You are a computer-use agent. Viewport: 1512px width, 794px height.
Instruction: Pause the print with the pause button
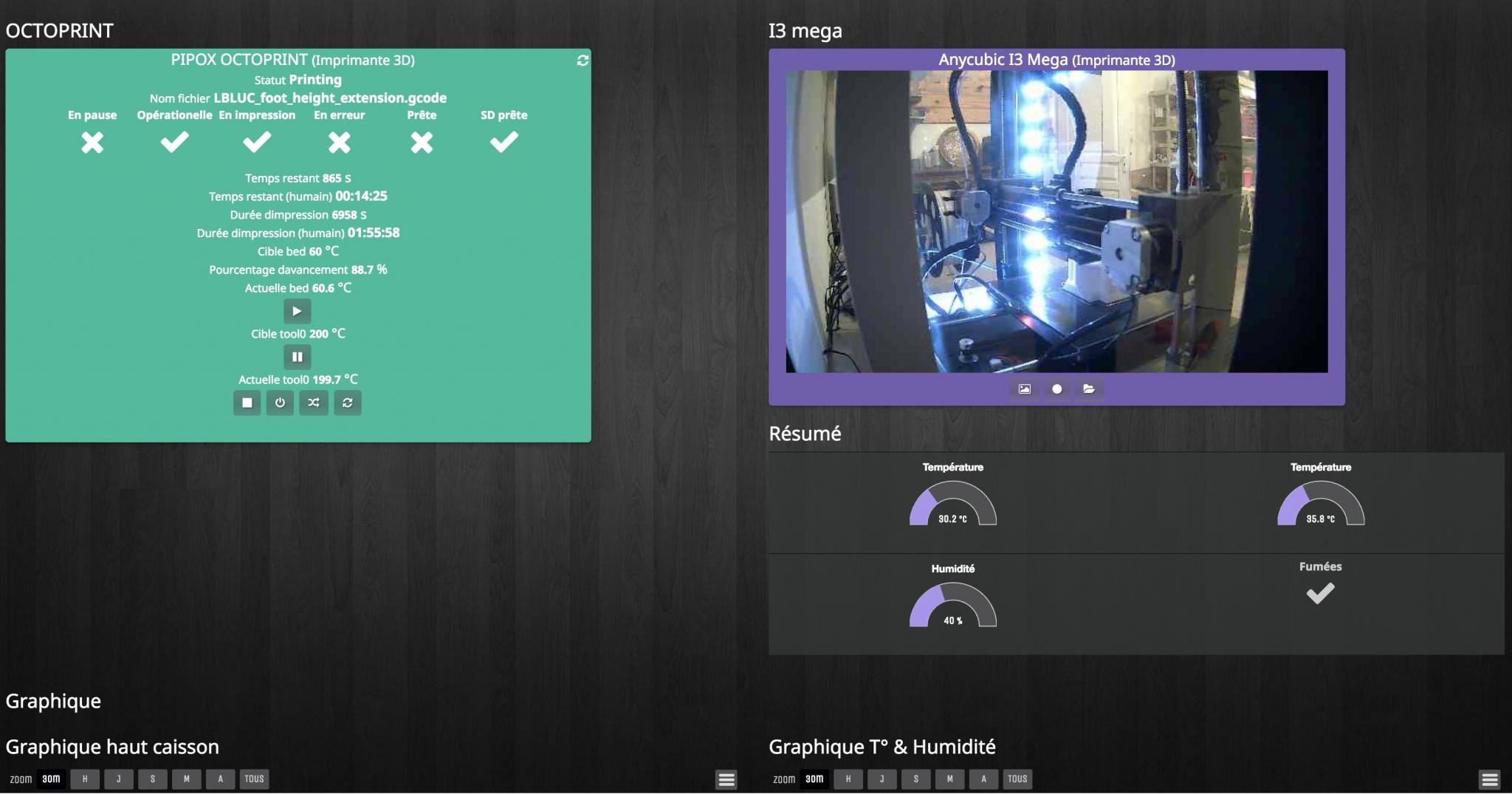[x=297, y=357]
